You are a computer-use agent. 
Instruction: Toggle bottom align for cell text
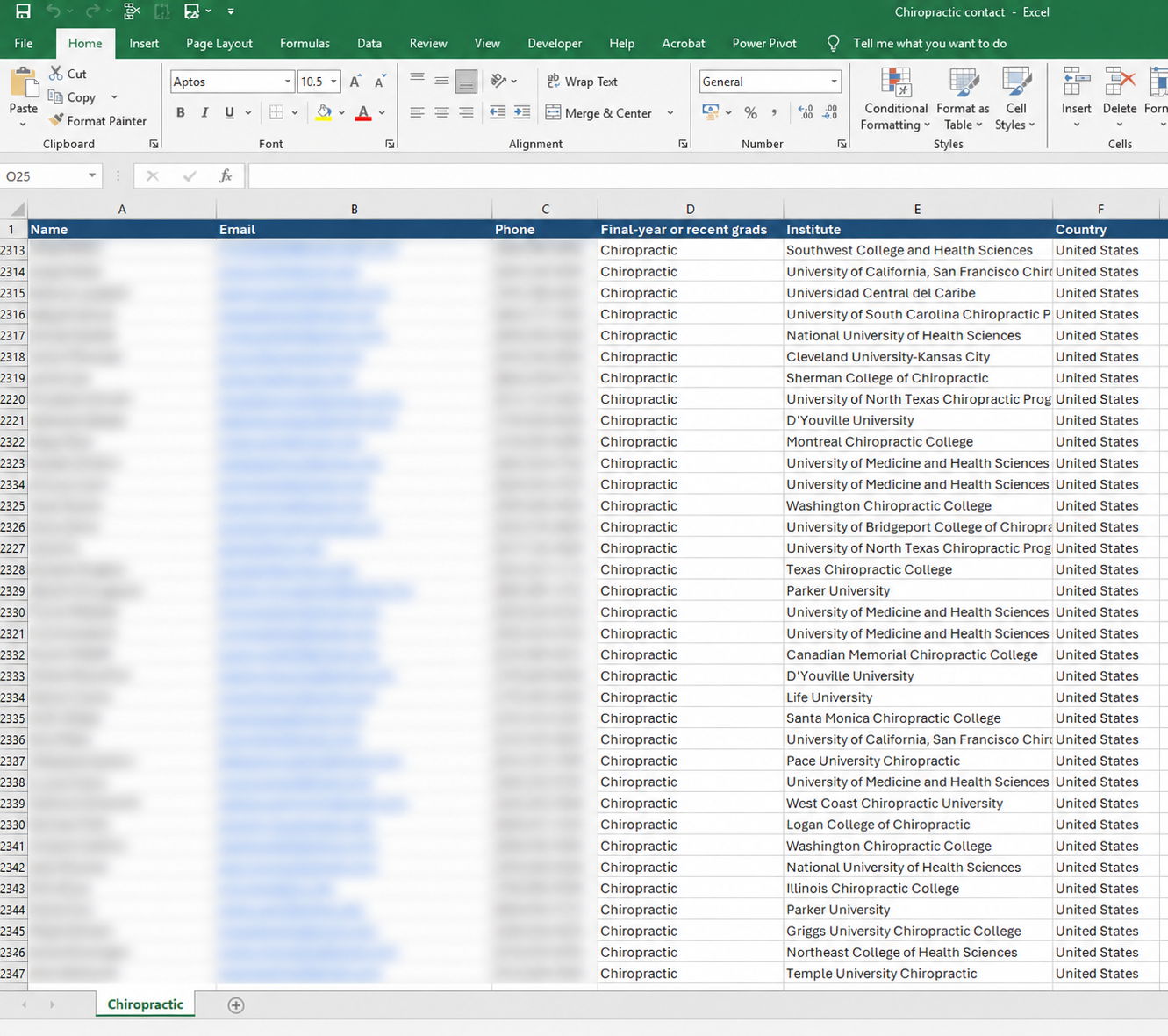point(466,81)
